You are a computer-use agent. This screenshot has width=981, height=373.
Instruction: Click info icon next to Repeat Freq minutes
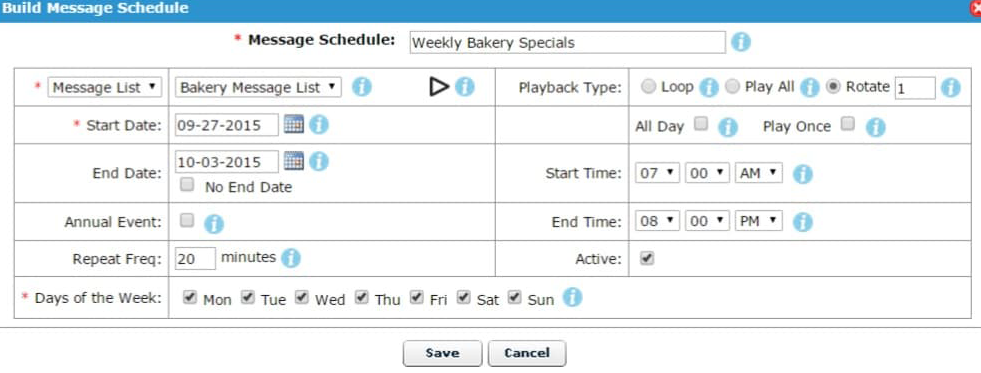click(x=290, y=258)
